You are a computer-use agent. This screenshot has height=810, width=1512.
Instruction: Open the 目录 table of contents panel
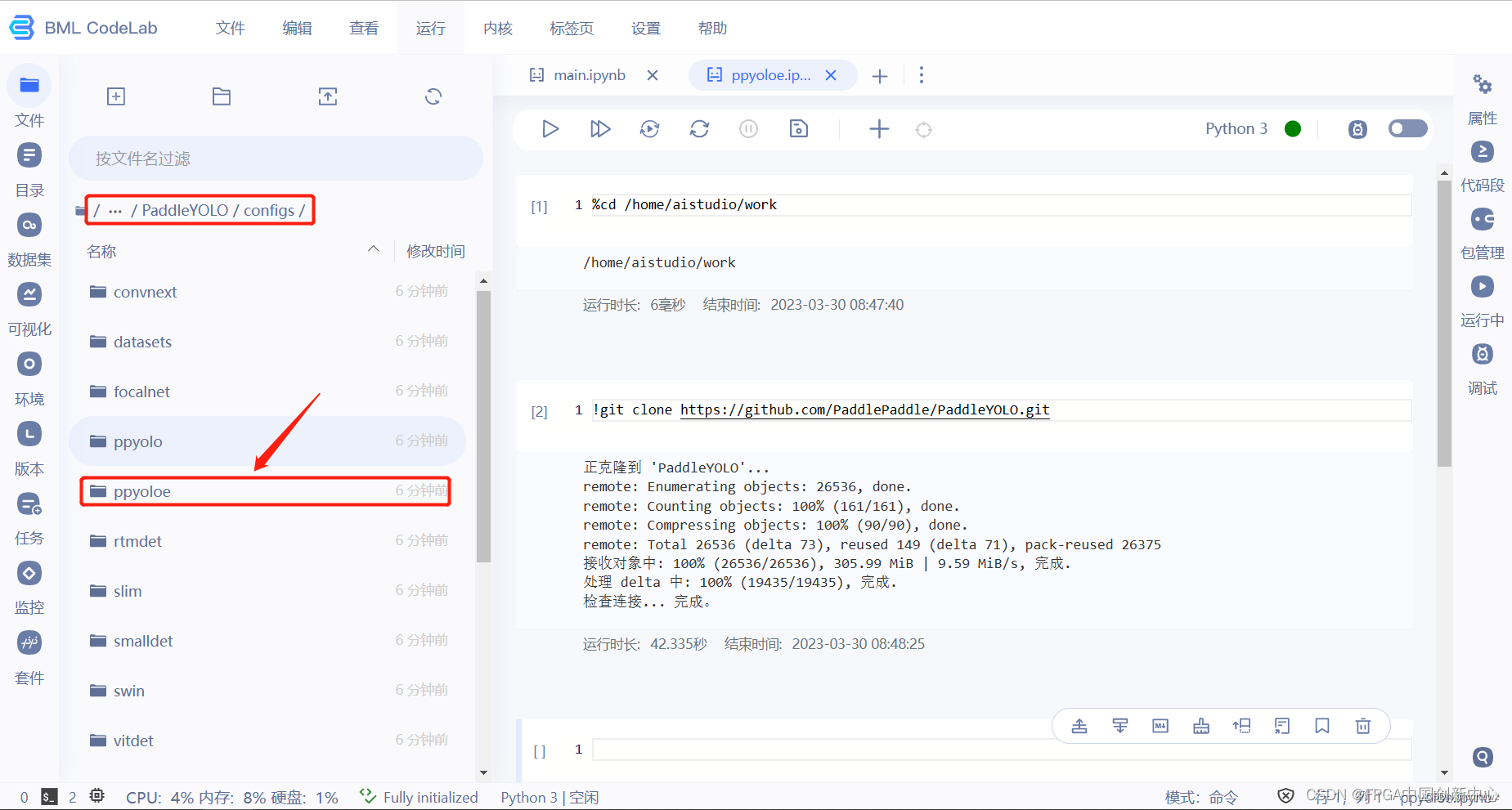tap(29, 170)
